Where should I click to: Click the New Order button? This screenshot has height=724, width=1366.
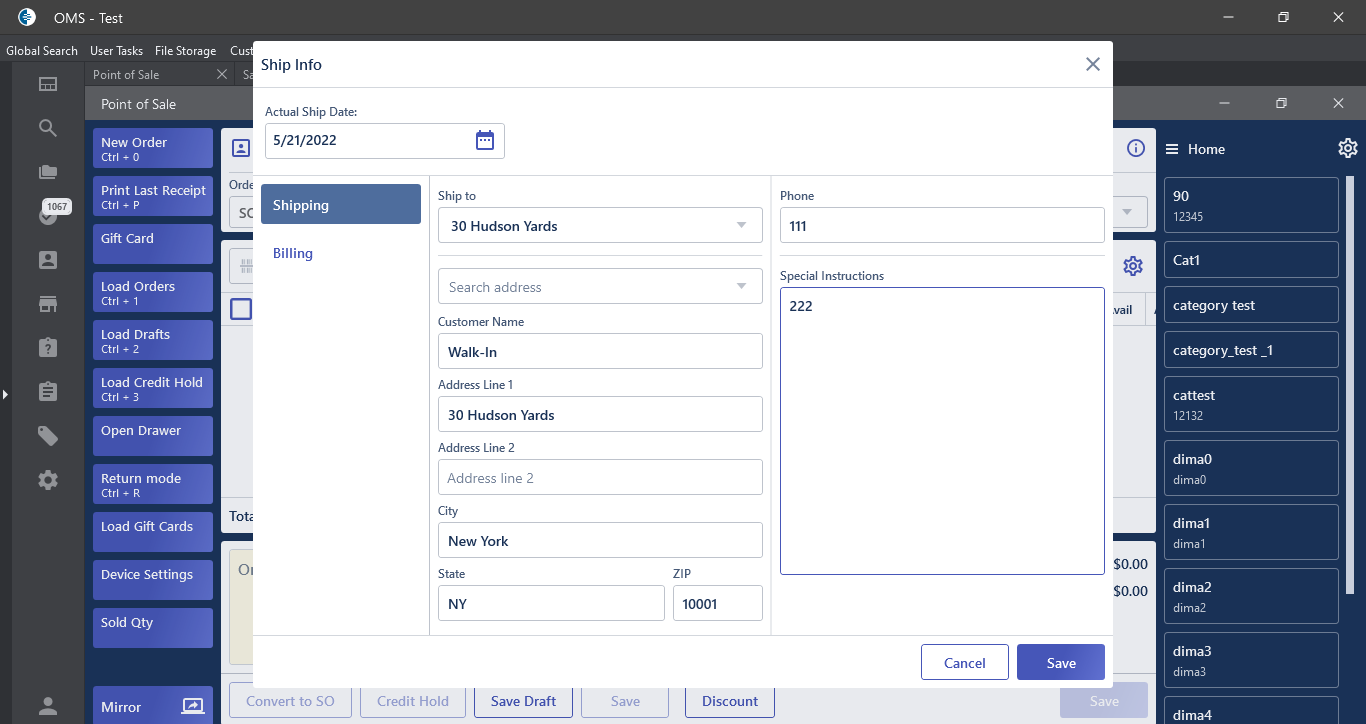[153, 148]
